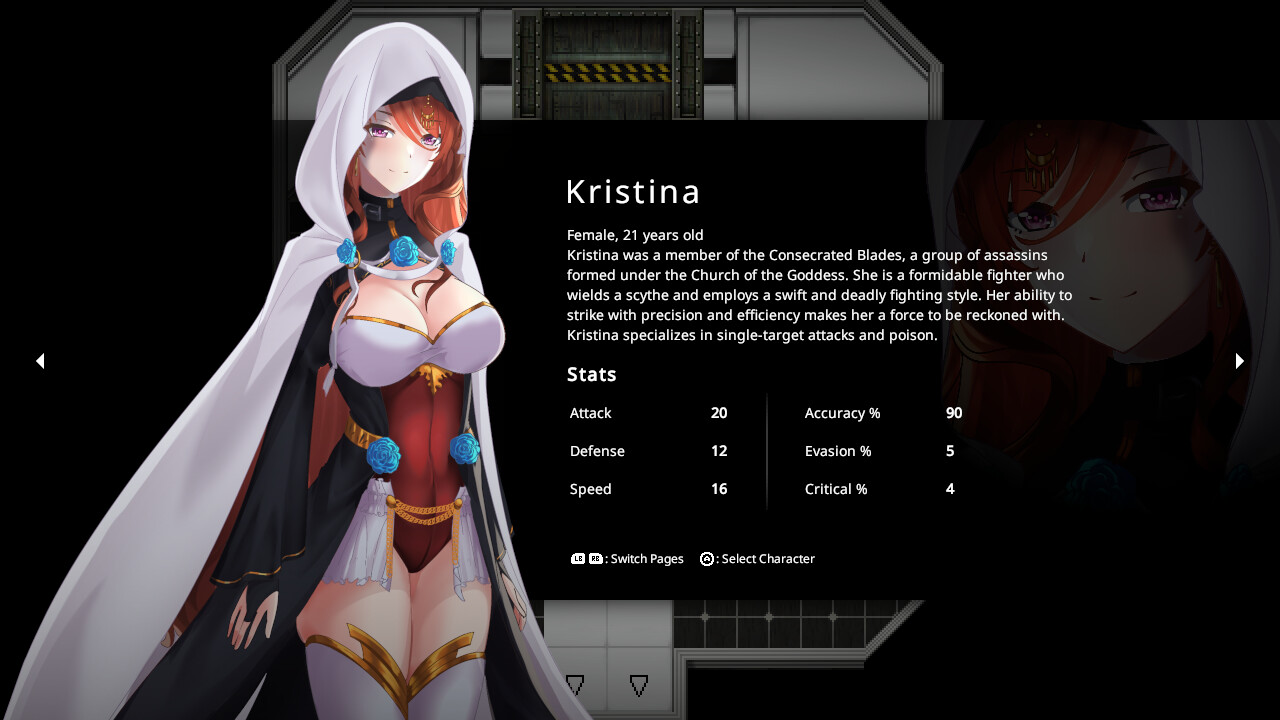Click the right floor arrow marker
This screenshot has width=1280, height=720.
[x=639, y=685]
